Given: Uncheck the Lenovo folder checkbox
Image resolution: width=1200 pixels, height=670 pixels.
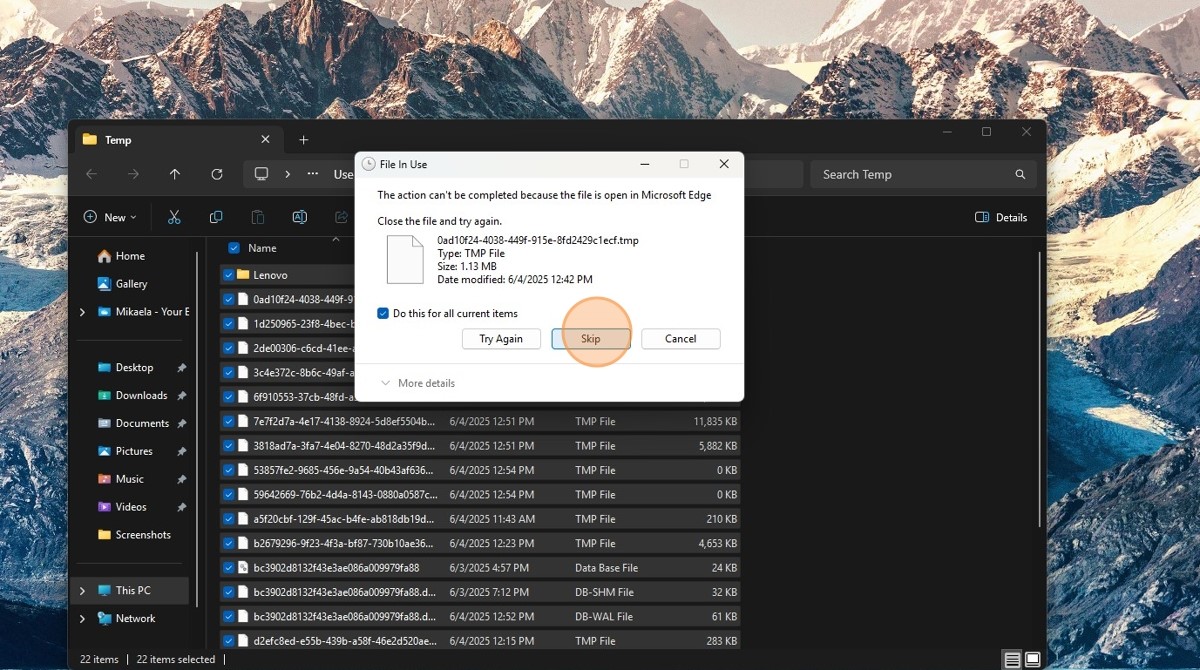Looking at the screenshot, I should pyautogui.click(x=229, y=275).
